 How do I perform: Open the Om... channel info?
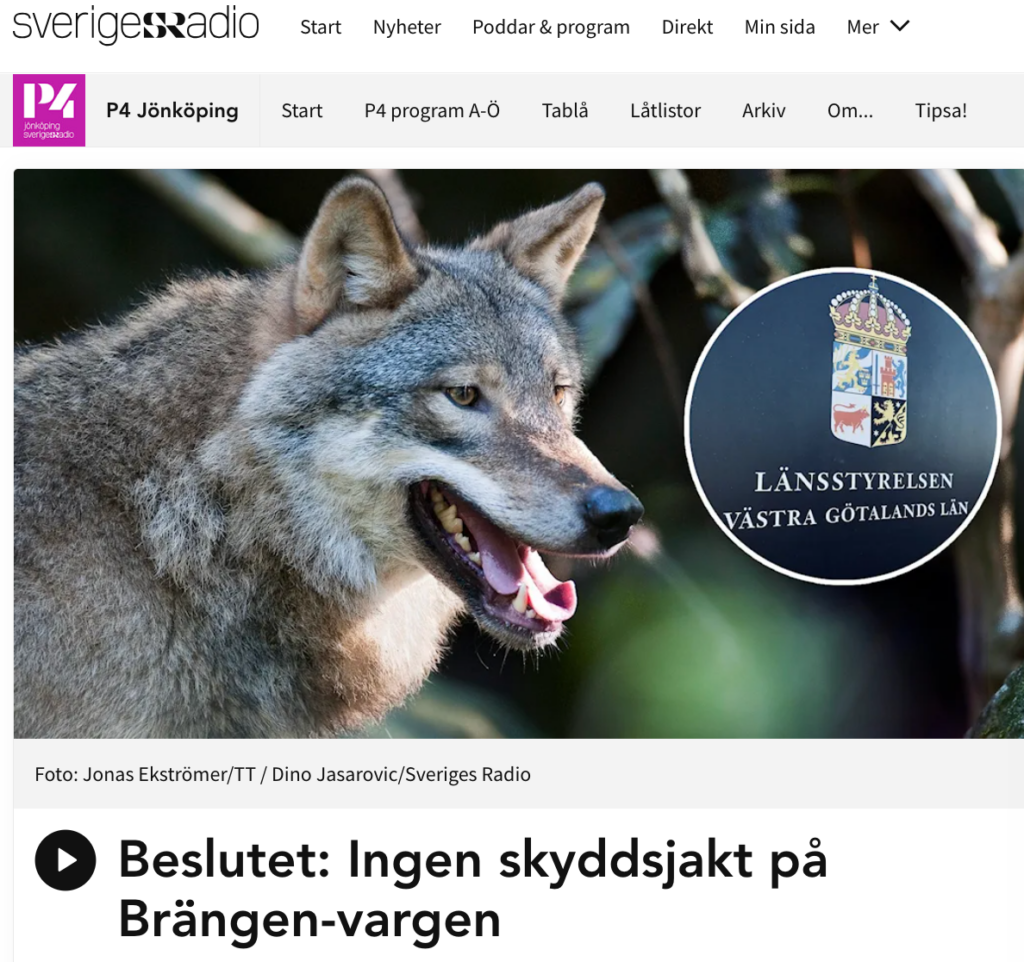(850, 110)
